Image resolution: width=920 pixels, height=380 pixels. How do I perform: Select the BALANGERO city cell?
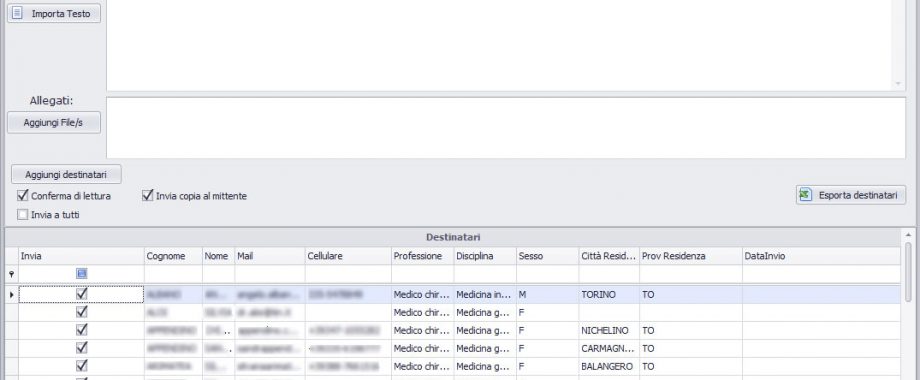(609, 367)
